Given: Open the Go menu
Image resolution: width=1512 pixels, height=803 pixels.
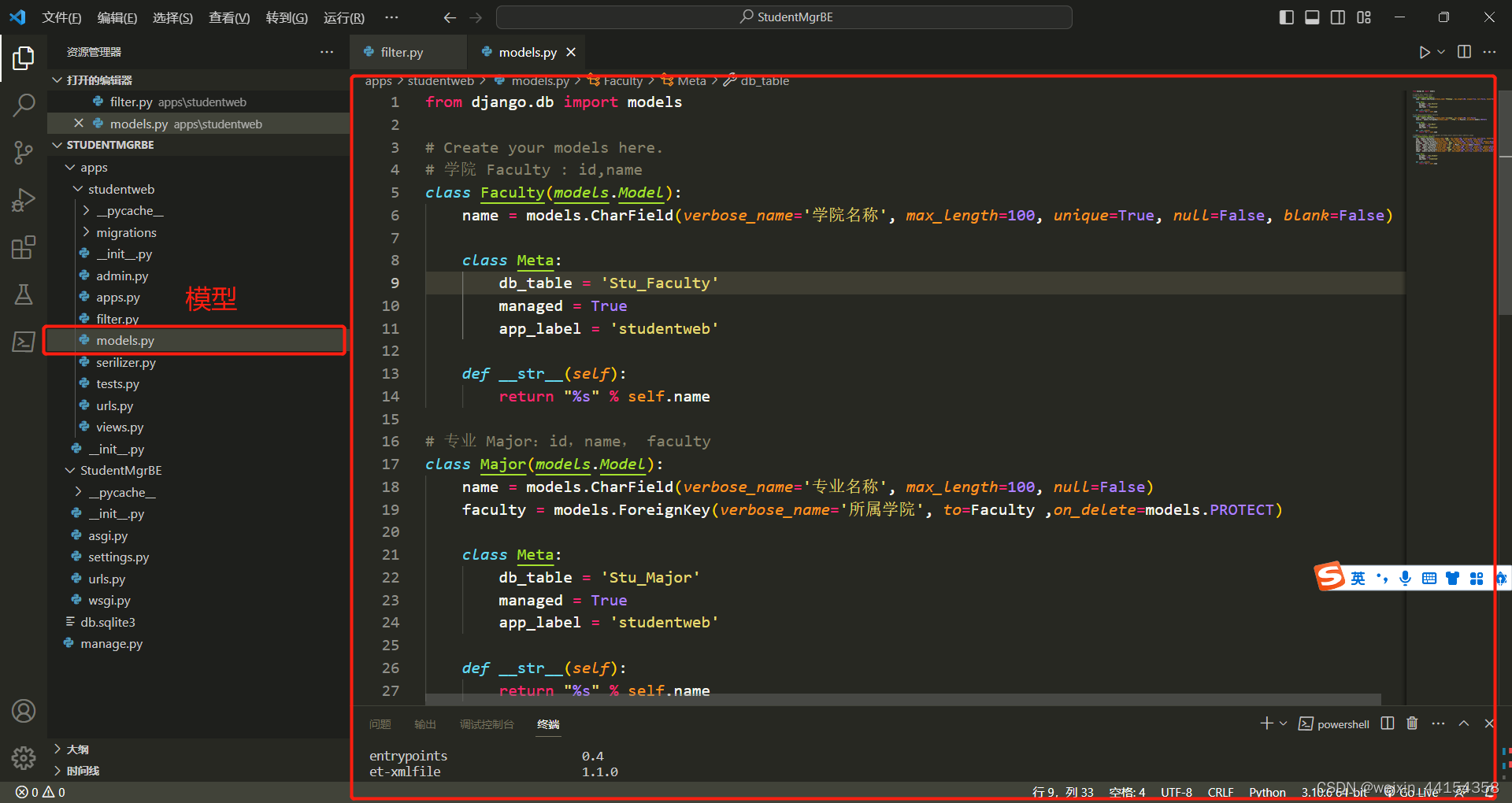Looking at the screenshot, I should [287, 17].
